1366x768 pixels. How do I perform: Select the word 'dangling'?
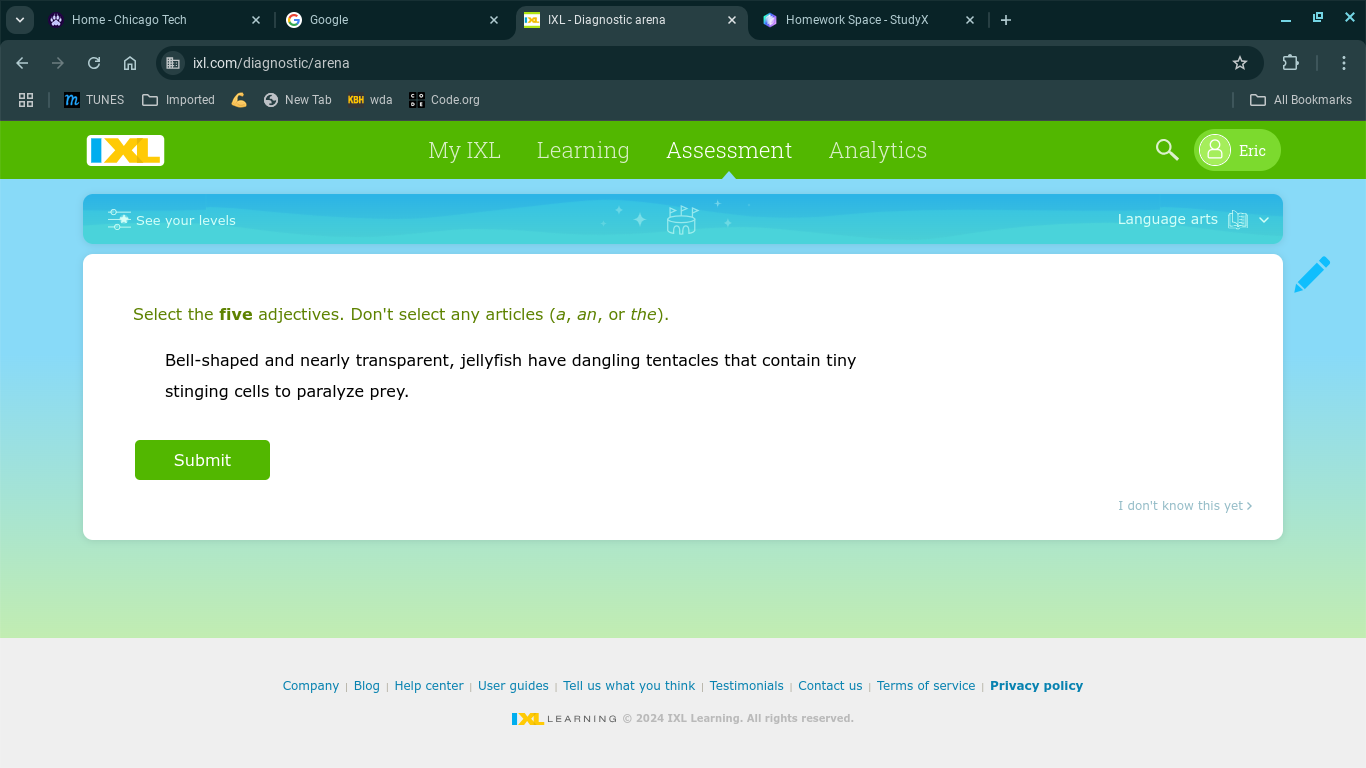605,361
